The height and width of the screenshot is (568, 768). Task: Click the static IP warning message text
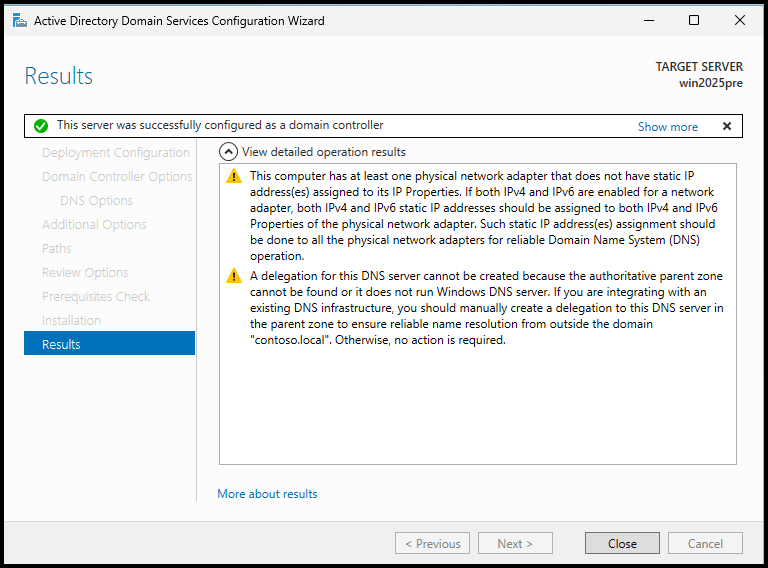(x=482, y=215)
